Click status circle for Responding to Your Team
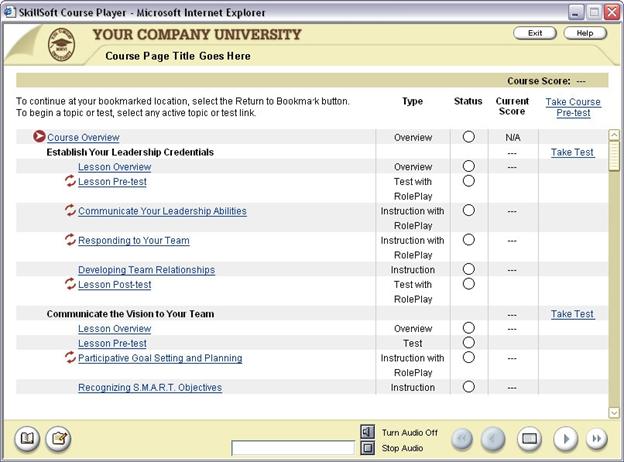Viewport: 624px width, 462px height. pos(469,240)
